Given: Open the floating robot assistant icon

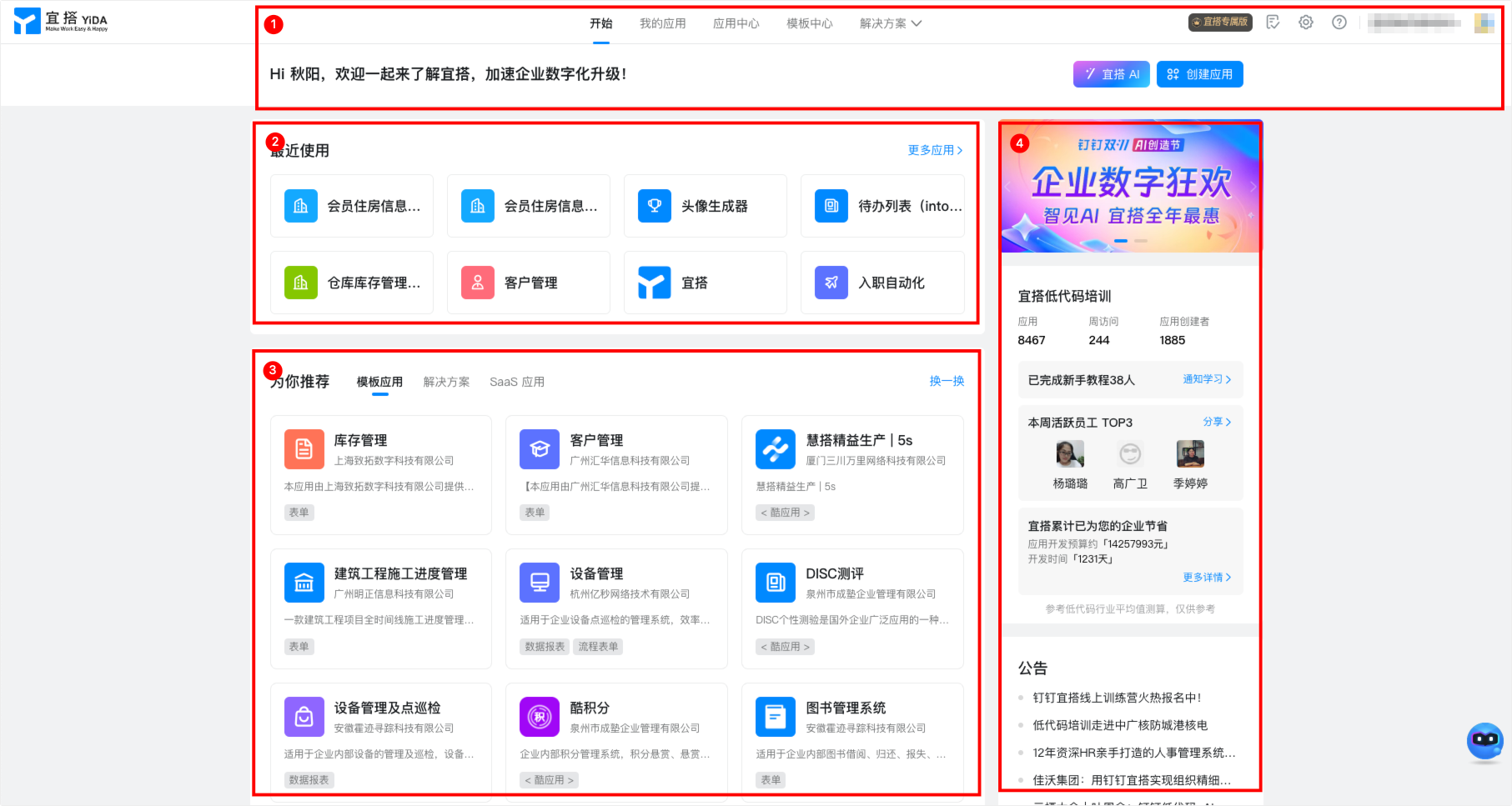Looking at the screenshot, I should 1485,741.
